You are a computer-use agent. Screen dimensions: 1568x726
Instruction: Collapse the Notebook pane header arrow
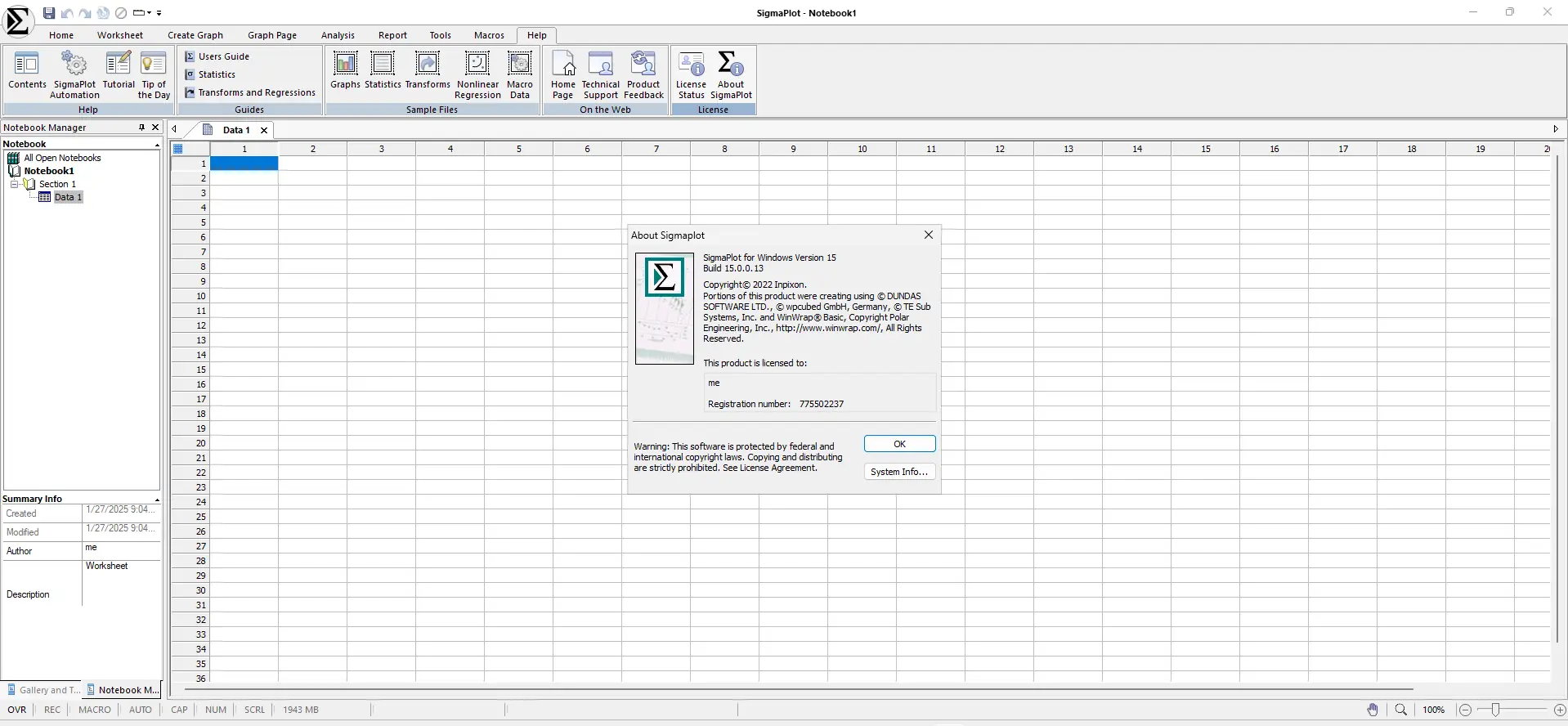(157, 145)
